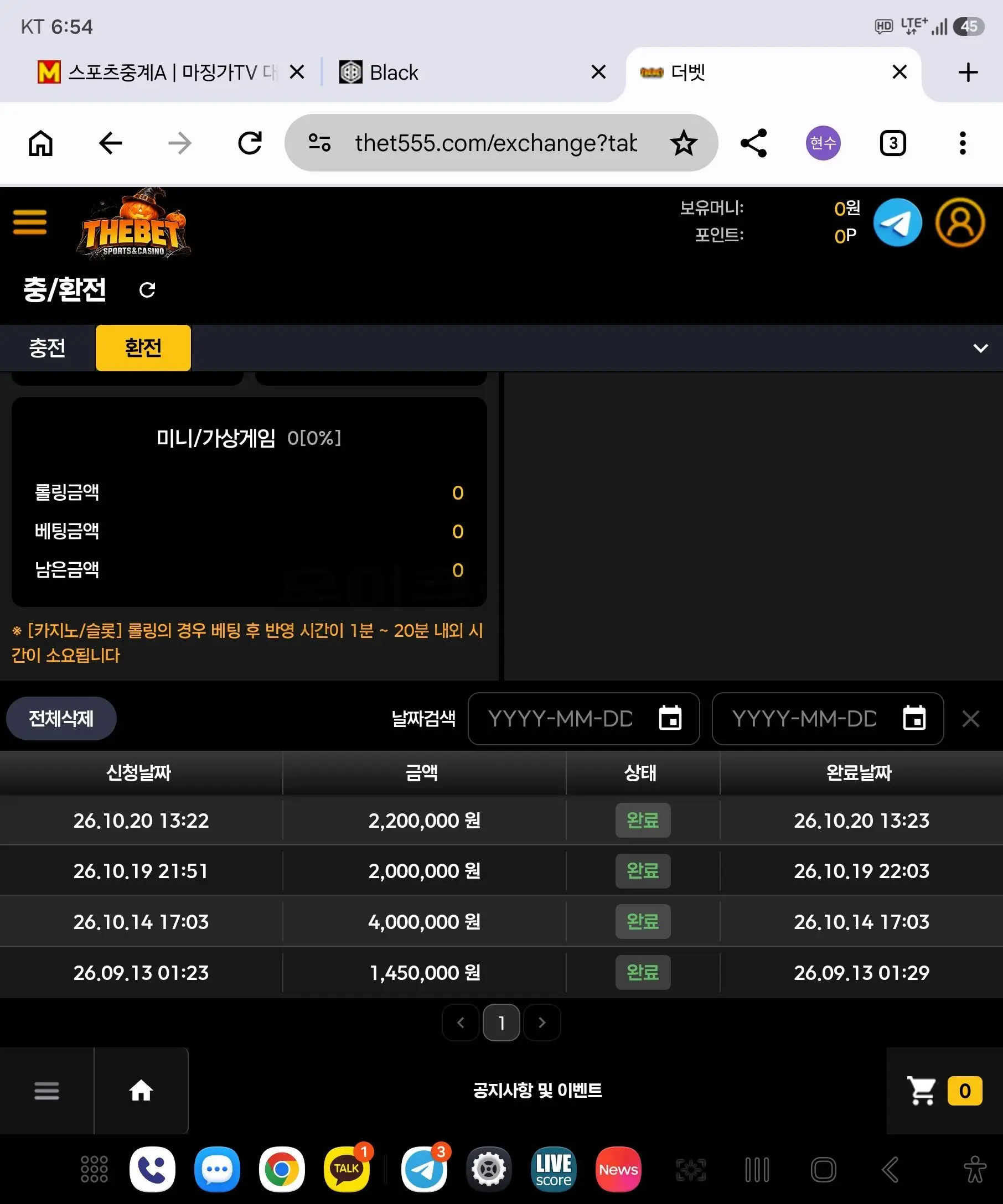The height and width of the screenshot is (1204, 1003).
Task: Click the bottom bar home icon
Action: [141, 1090]
